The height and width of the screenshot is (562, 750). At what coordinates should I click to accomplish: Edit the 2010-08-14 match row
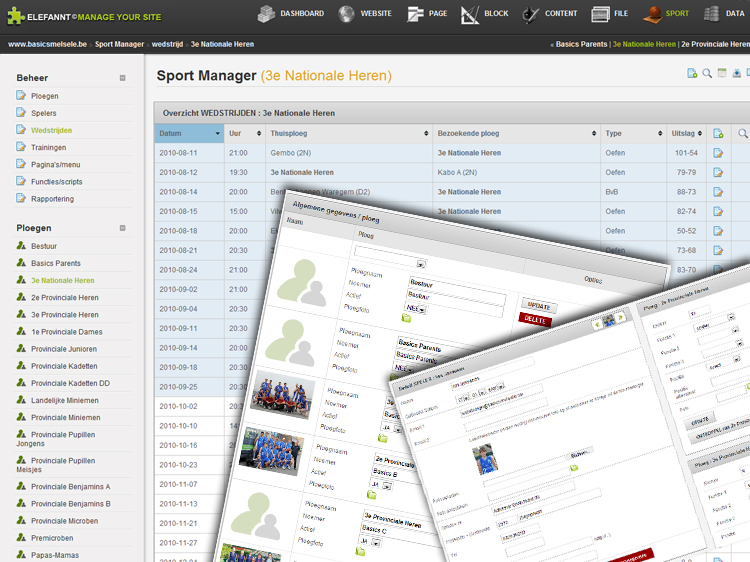tap(718, 192)
